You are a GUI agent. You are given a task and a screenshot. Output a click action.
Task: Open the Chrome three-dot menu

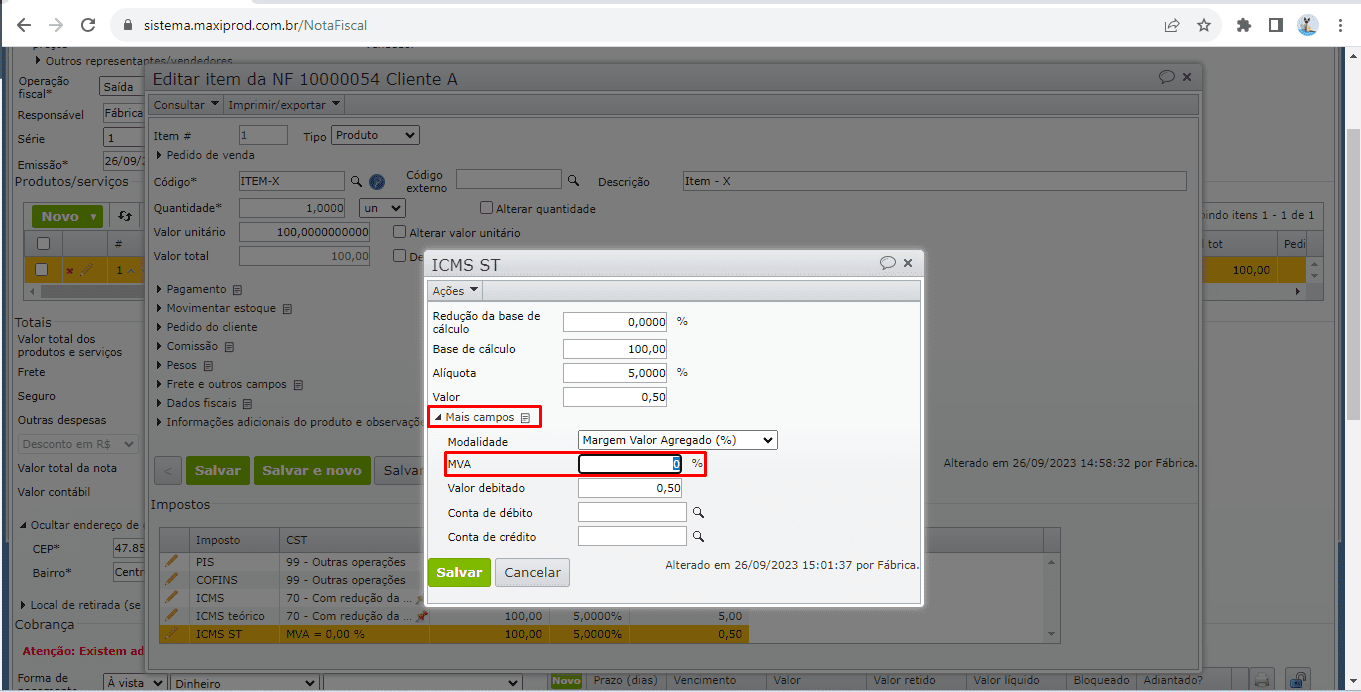coord(1341,25)
